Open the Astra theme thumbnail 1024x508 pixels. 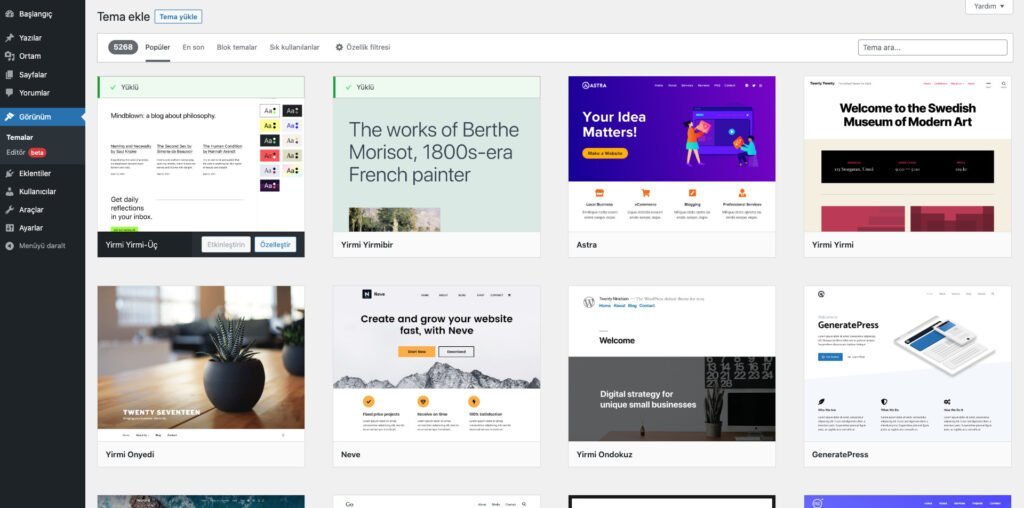(672, 154)
